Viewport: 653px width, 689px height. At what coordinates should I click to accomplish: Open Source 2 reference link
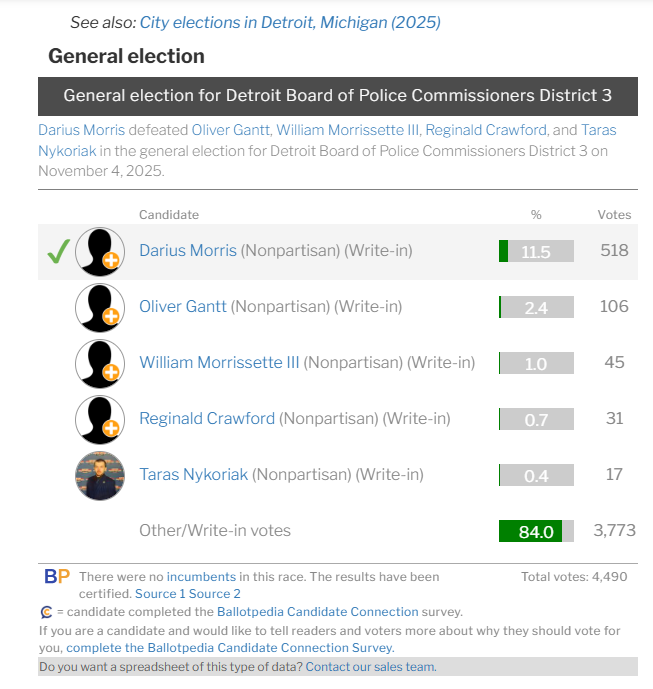coord(215,594)
